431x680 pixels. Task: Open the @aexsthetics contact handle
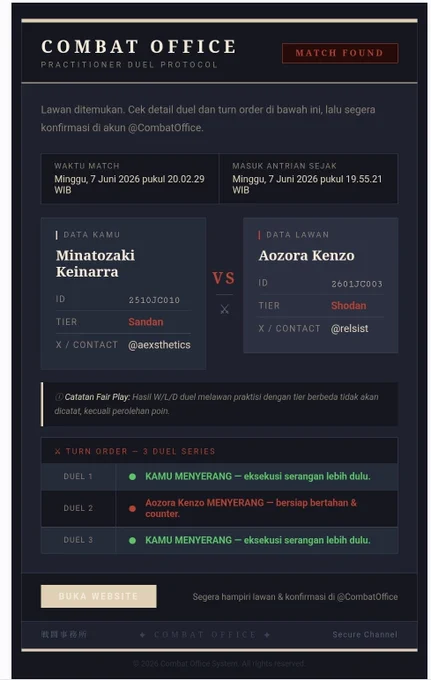159,345
